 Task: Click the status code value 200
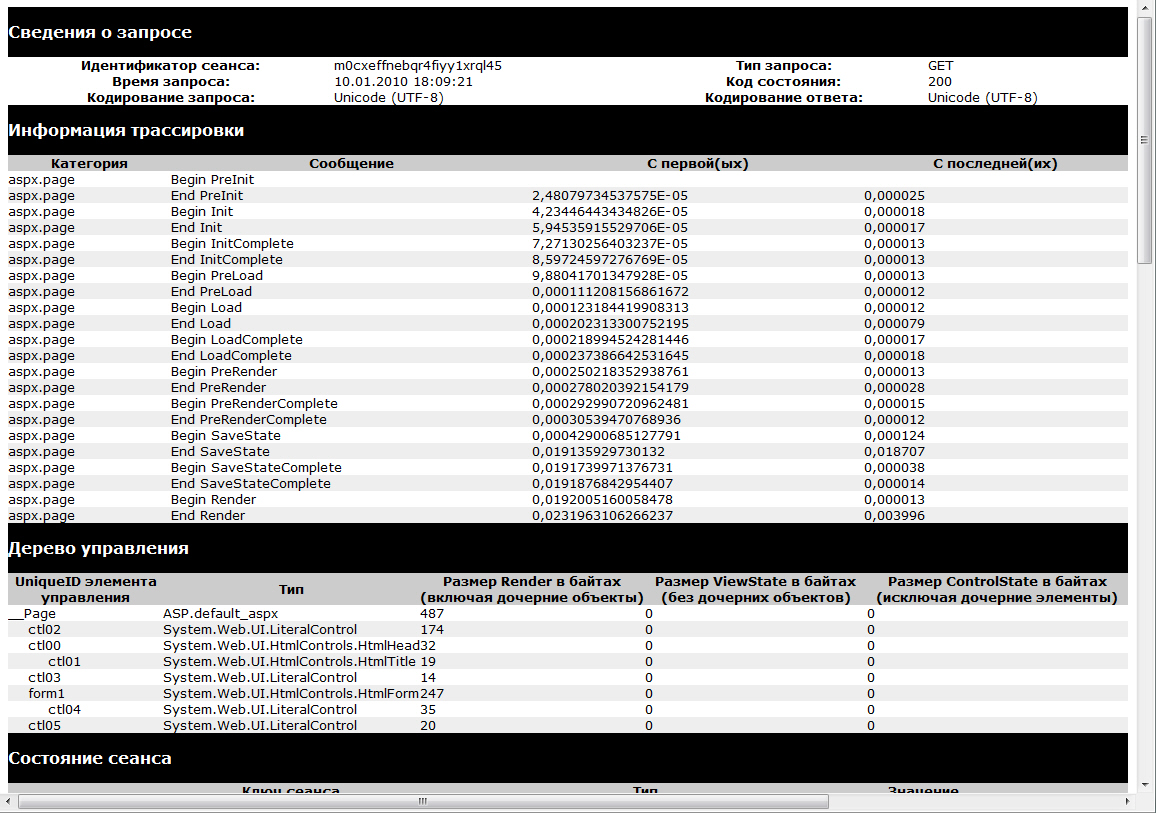tap(940, 82)
